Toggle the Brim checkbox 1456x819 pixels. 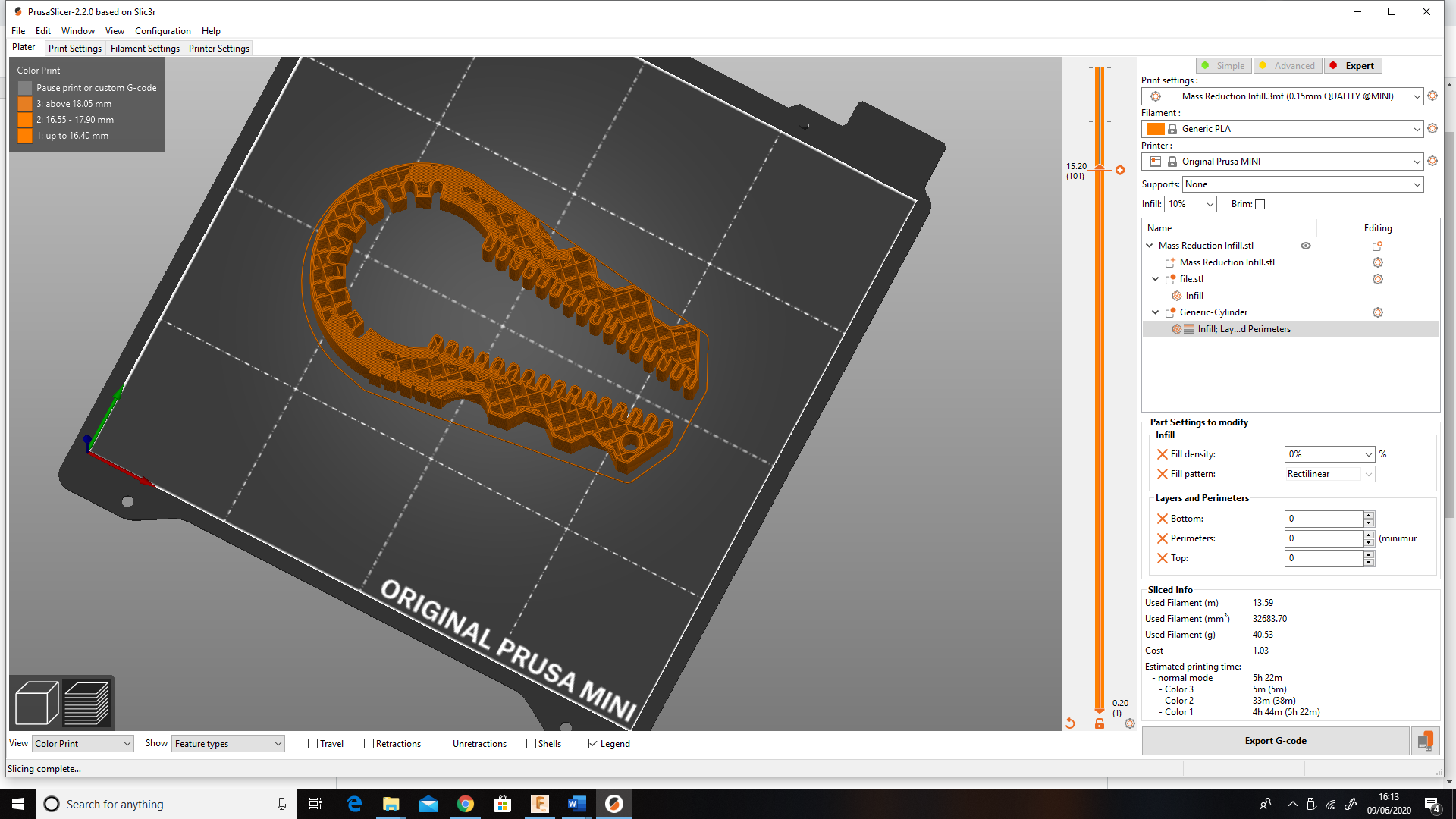click(x=1260, y=204)
